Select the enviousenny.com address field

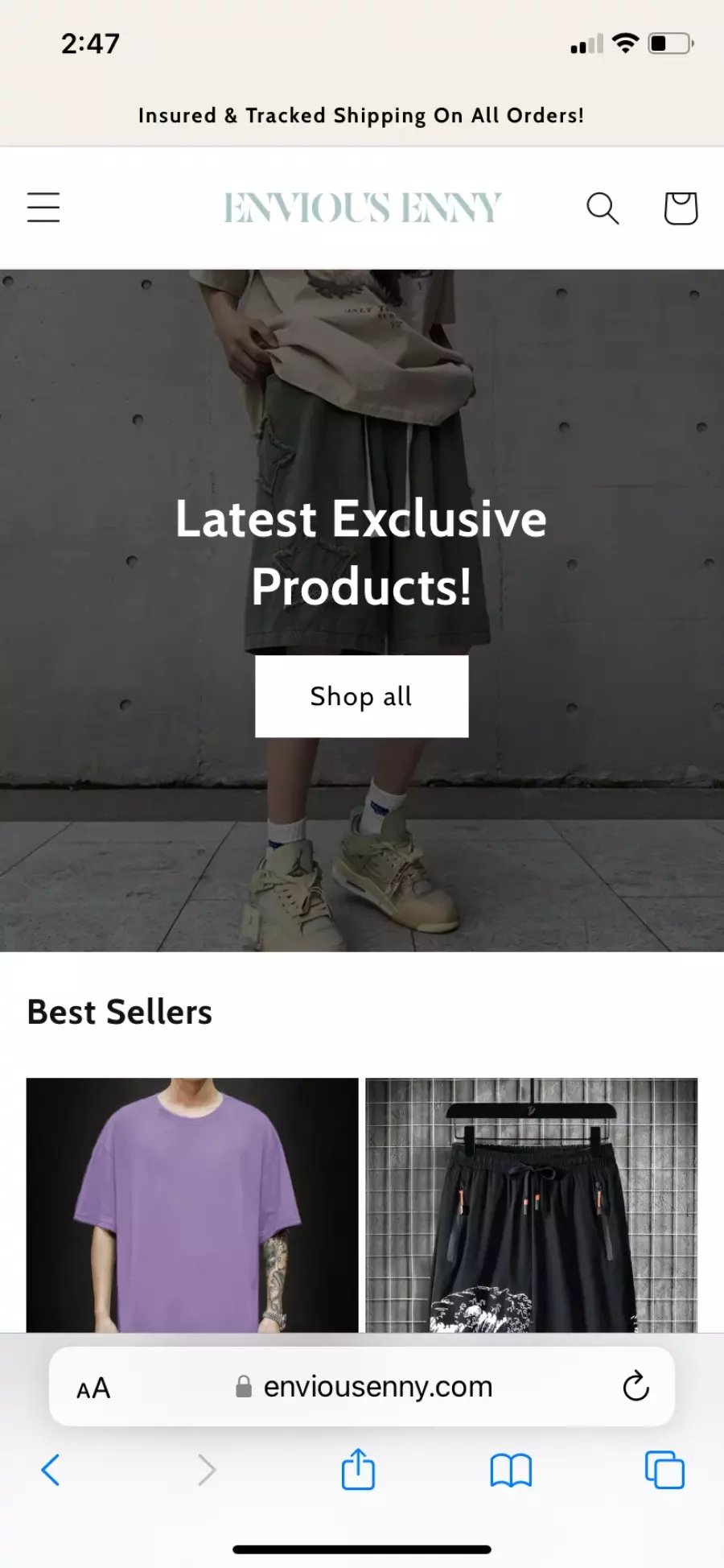click(x=362, y=1386)
